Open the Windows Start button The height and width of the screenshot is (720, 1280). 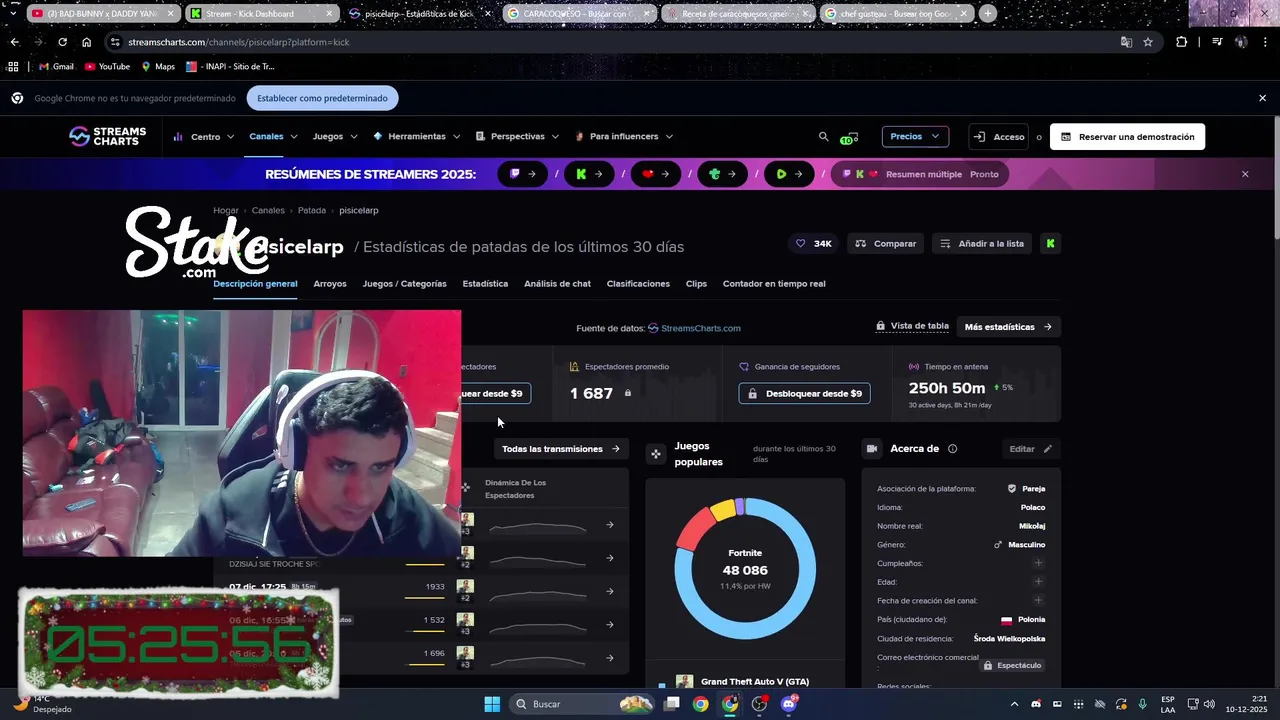click(492, 704)
